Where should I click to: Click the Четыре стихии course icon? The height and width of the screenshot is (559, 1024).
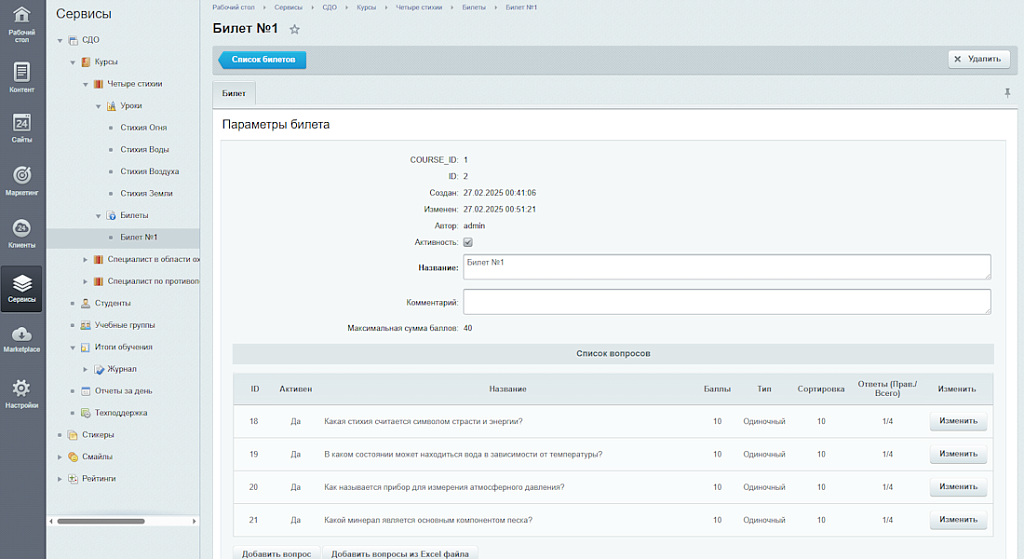99,84
